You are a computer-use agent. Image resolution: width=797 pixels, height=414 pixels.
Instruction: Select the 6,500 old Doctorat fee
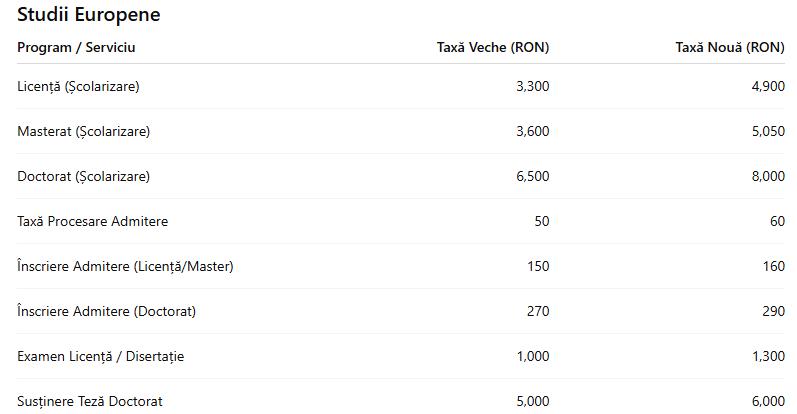[x=532, y=176]
